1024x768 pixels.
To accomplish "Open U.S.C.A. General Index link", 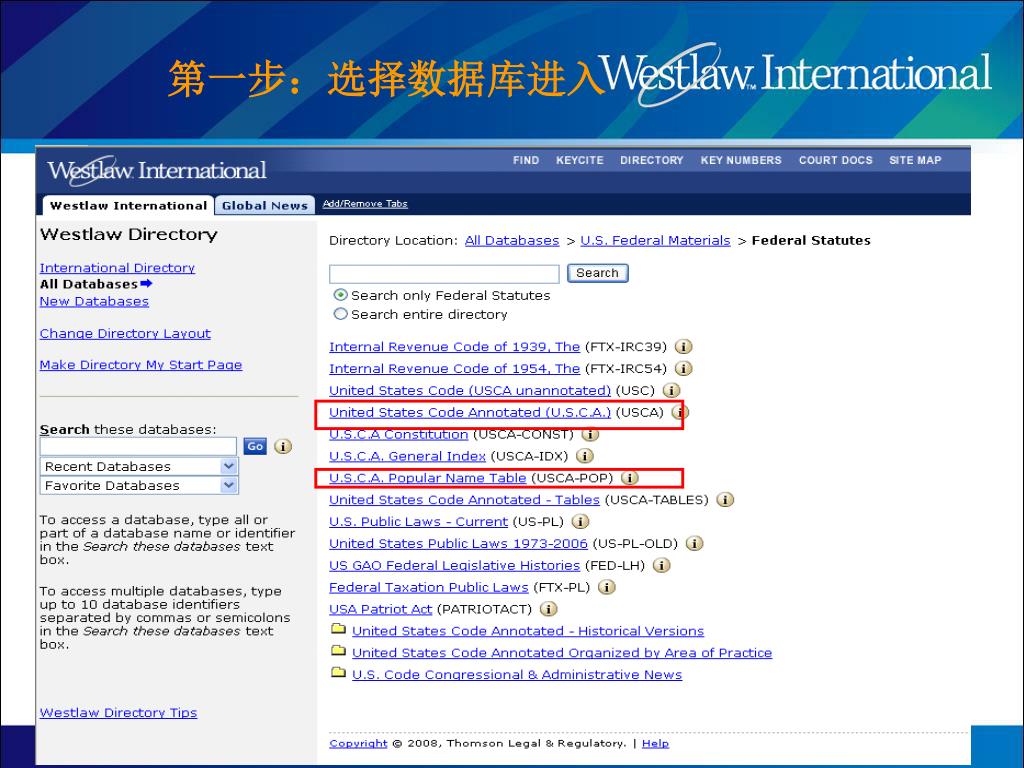I will tap(408, 456).
